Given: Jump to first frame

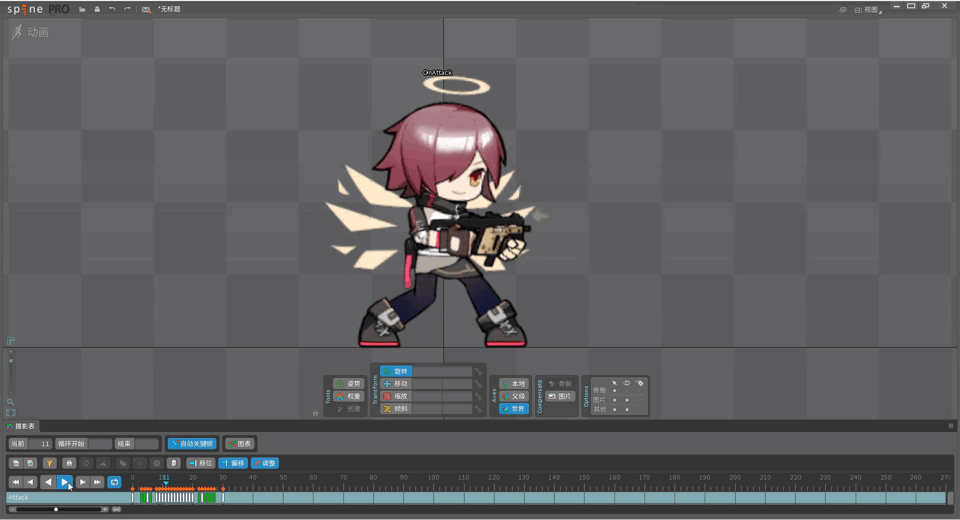Looking at the screenshot, I should (15, 482).
